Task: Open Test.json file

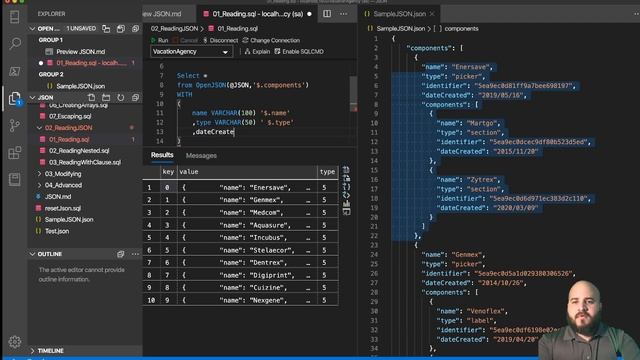Action: click(57, 231)
